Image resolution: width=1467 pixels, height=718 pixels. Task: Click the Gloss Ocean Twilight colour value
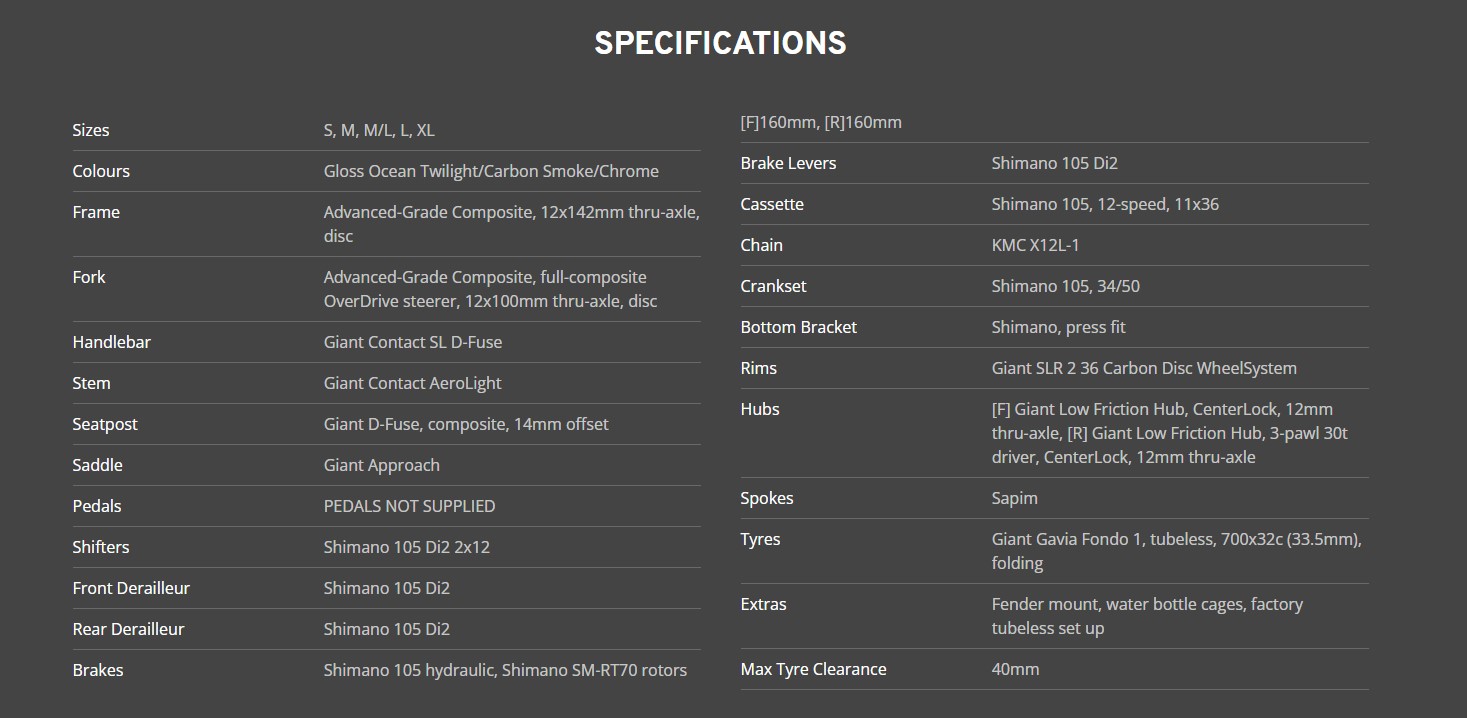tap(490, 171)
